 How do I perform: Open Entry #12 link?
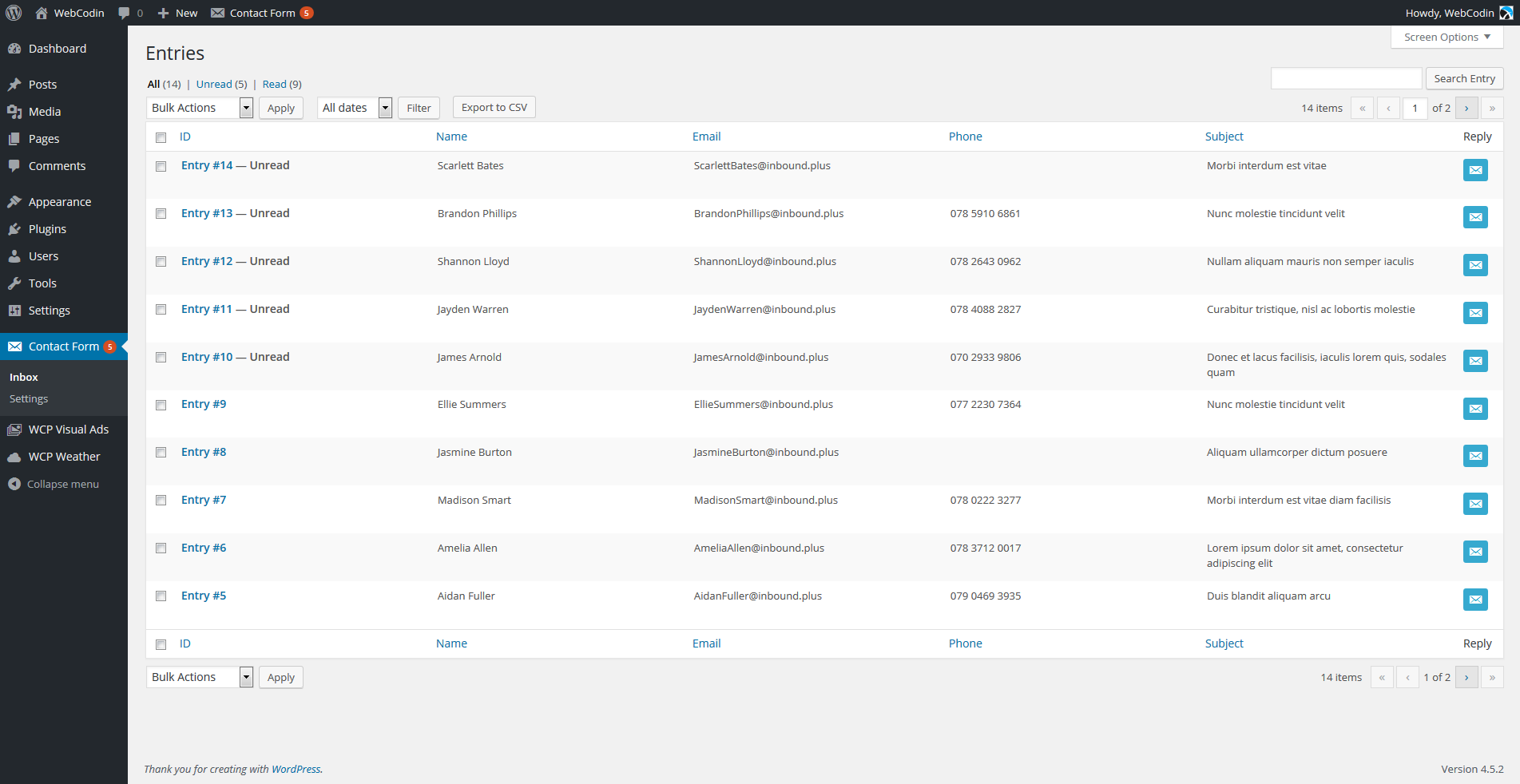[x=207, y=261]
